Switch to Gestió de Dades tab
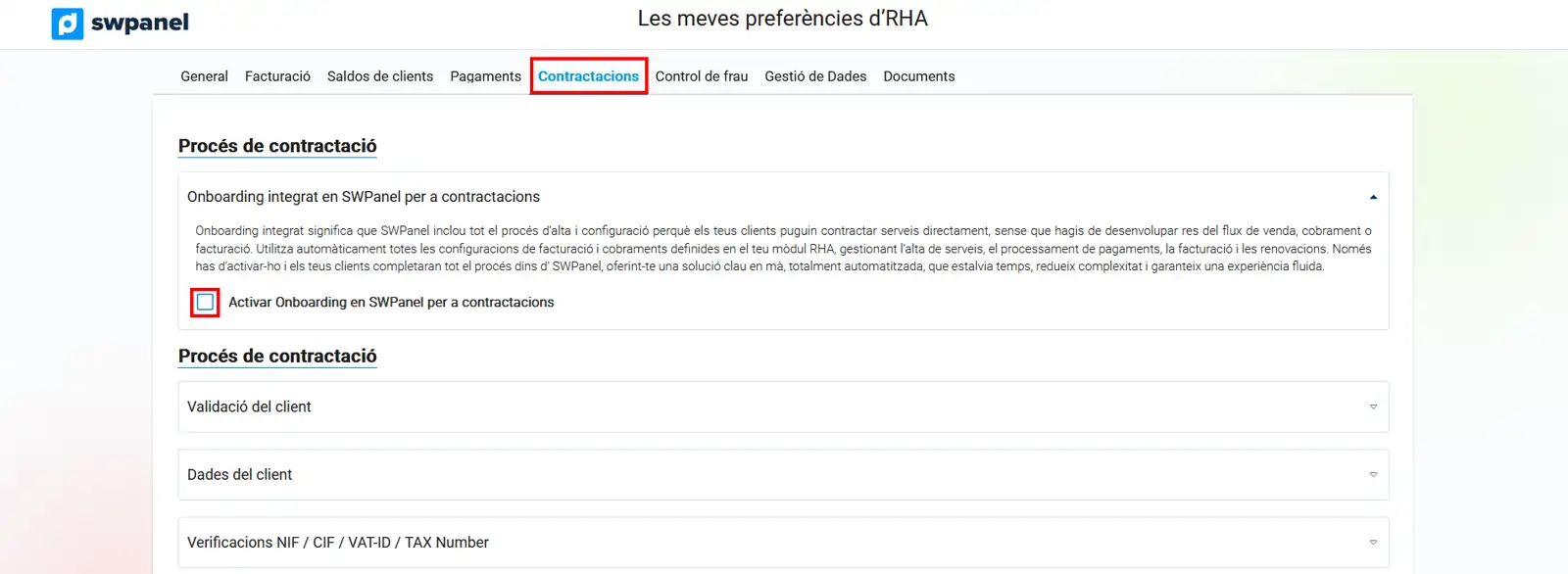 click(815, 76)
